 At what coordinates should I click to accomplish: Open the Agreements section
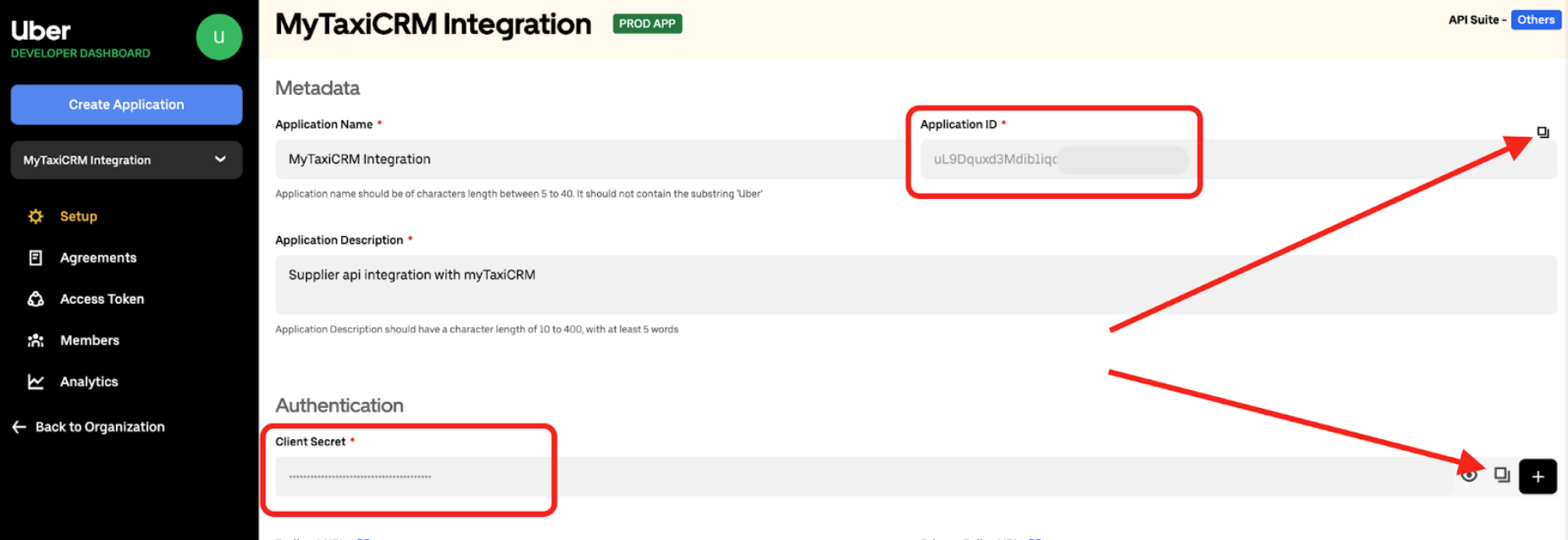98,258
